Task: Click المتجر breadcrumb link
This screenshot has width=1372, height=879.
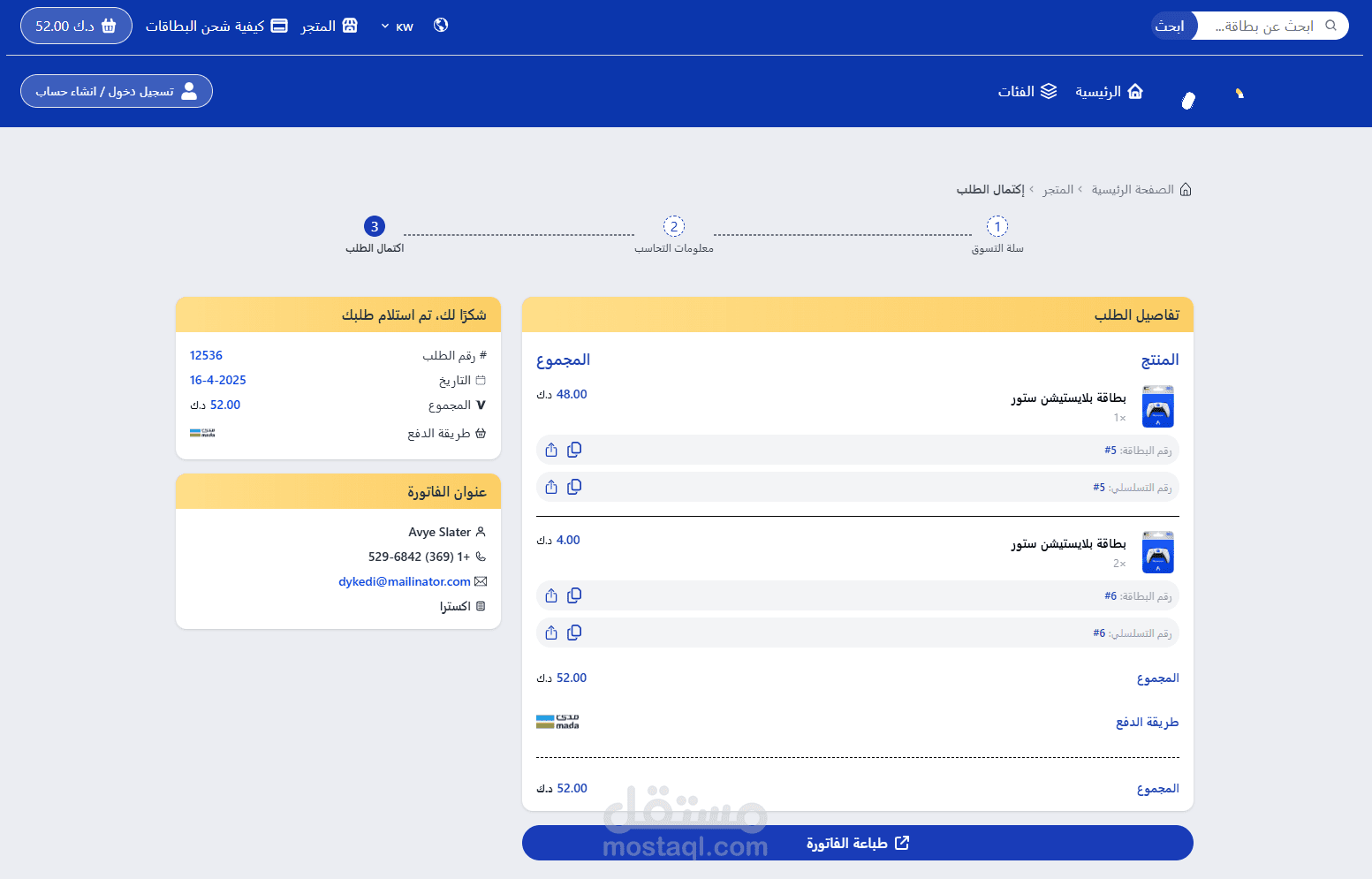Action: tap(1057, 189)
